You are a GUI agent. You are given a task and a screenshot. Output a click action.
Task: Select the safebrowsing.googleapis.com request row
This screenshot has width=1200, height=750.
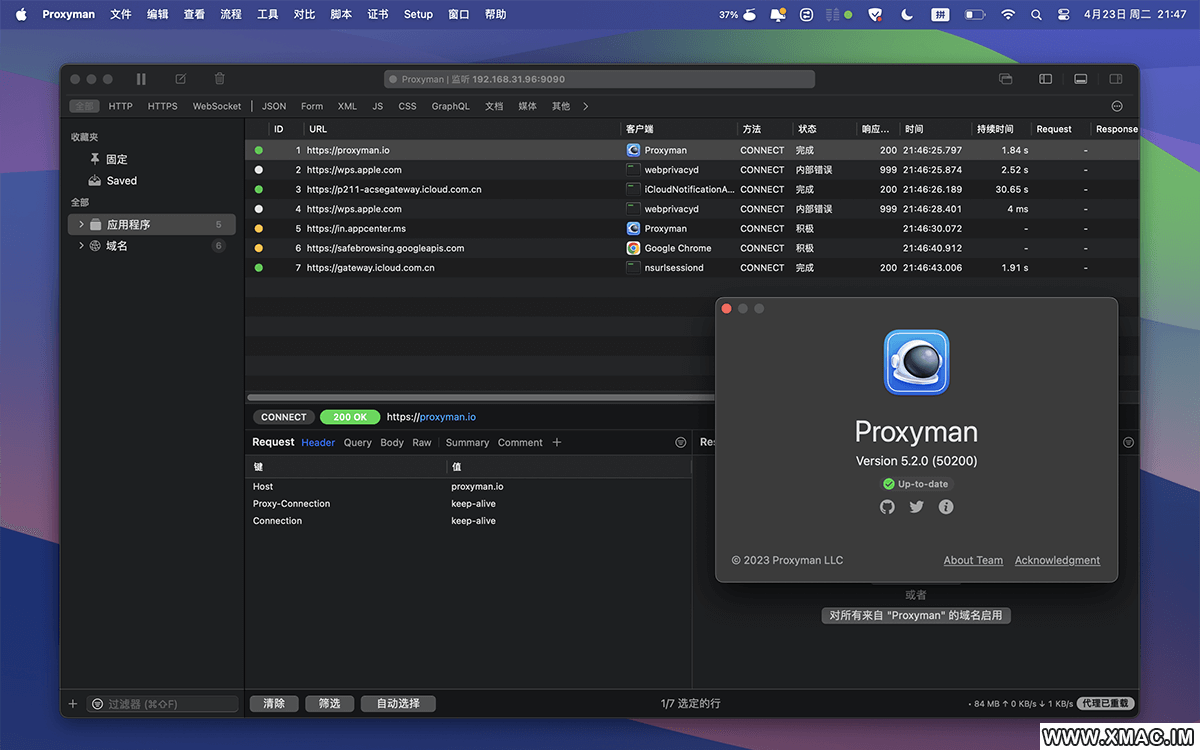coord(692,248)
